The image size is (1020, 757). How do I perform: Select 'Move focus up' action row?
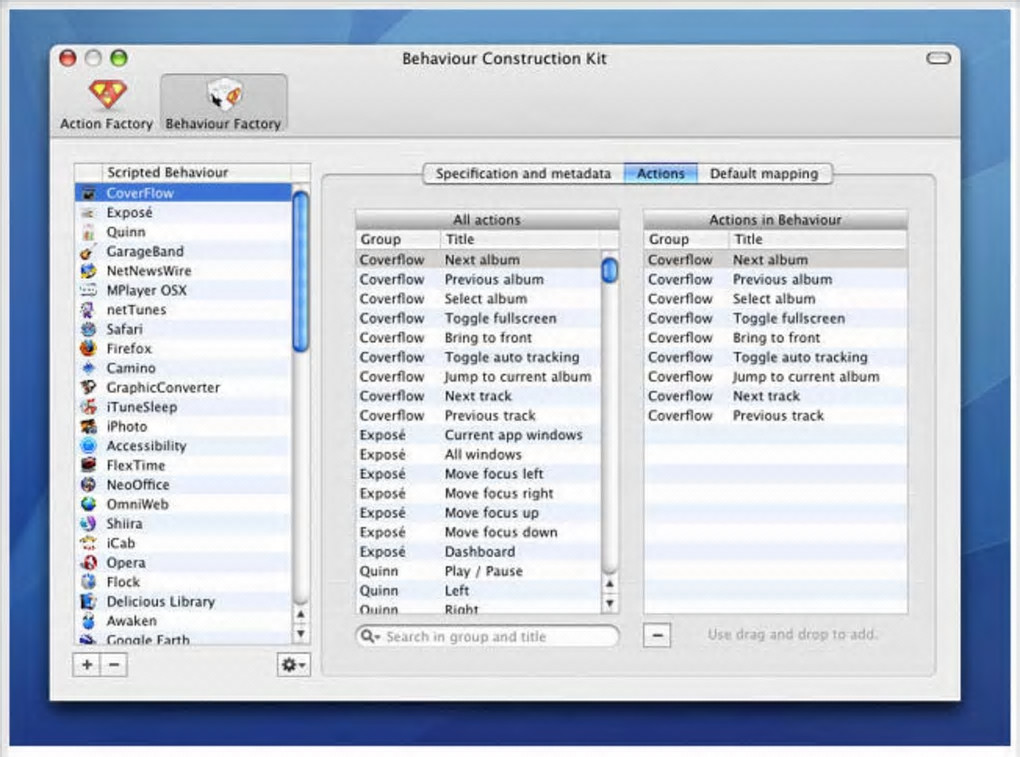click(x=477, y=513)
